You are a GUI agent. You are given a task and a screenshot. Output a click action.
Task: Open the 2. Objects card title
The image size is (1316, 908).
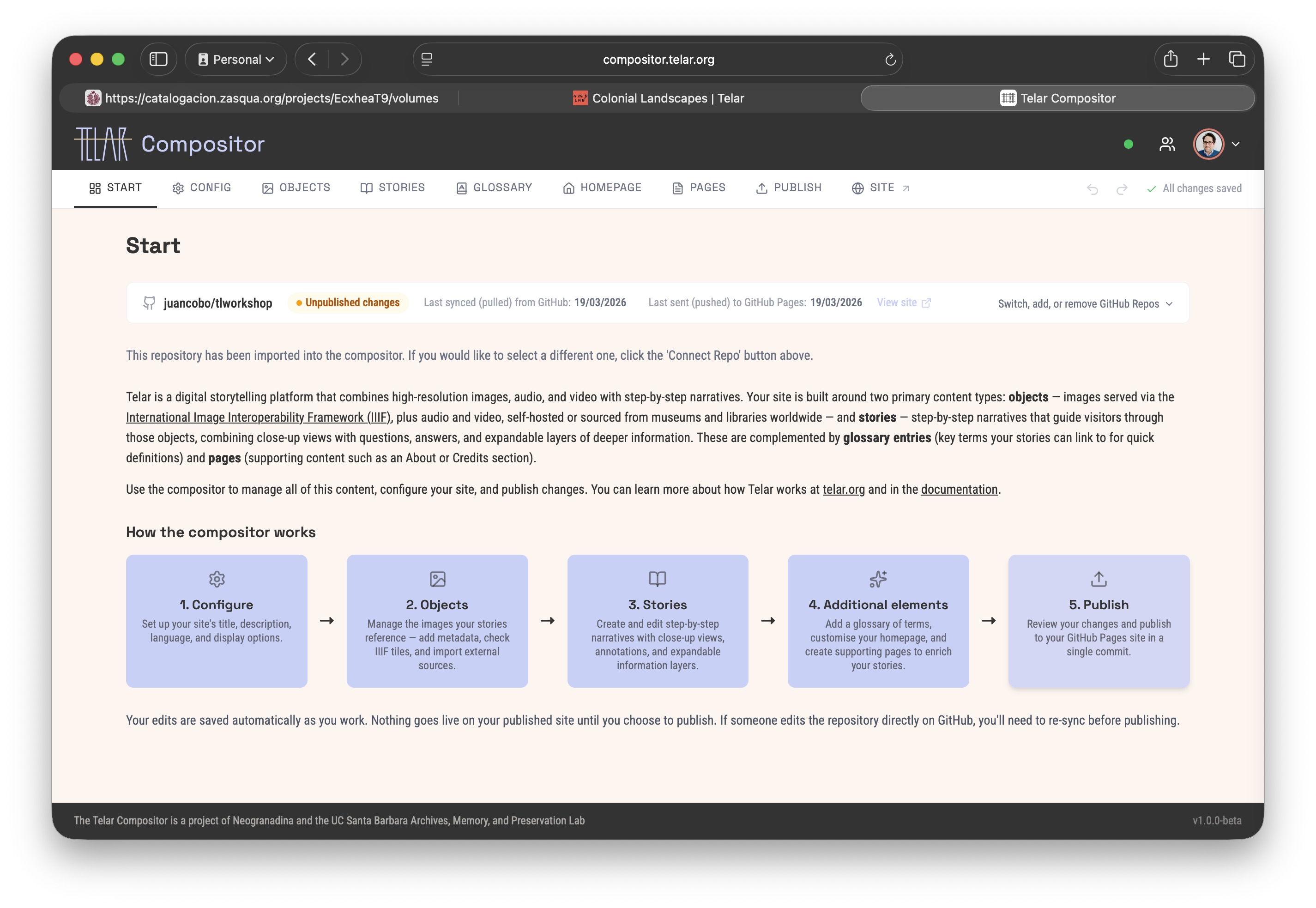[437, 605]
